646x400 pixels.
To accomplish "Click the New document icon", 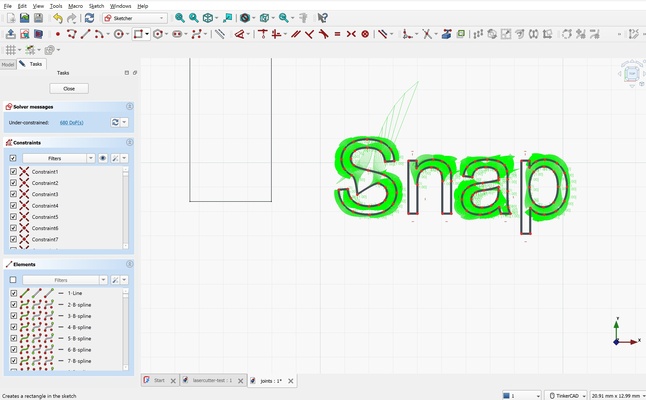I will pos(11,18).
